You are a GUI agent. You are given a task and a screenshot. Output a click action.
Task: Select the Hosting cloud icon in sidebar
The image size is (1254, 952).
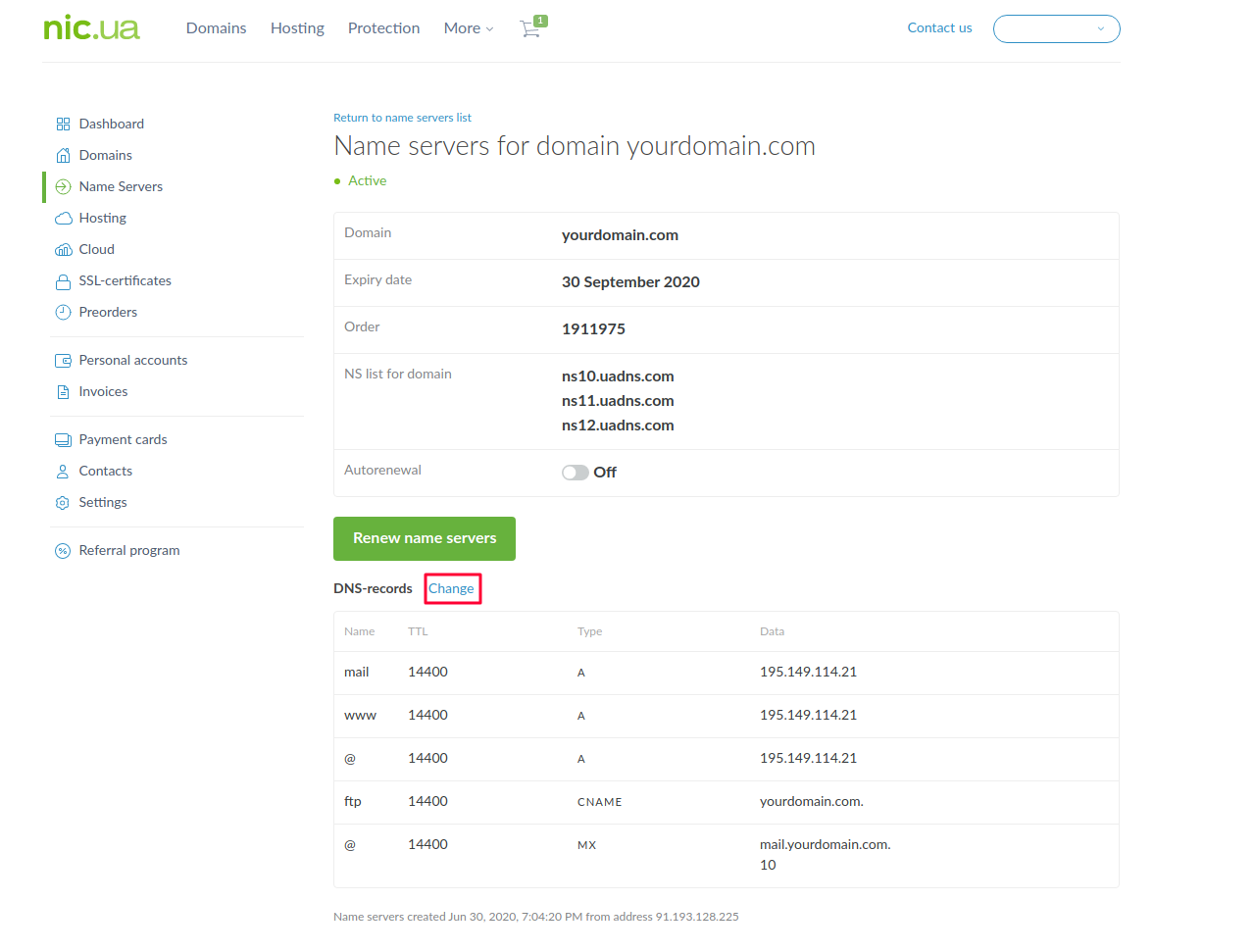(x=63, y=219)
